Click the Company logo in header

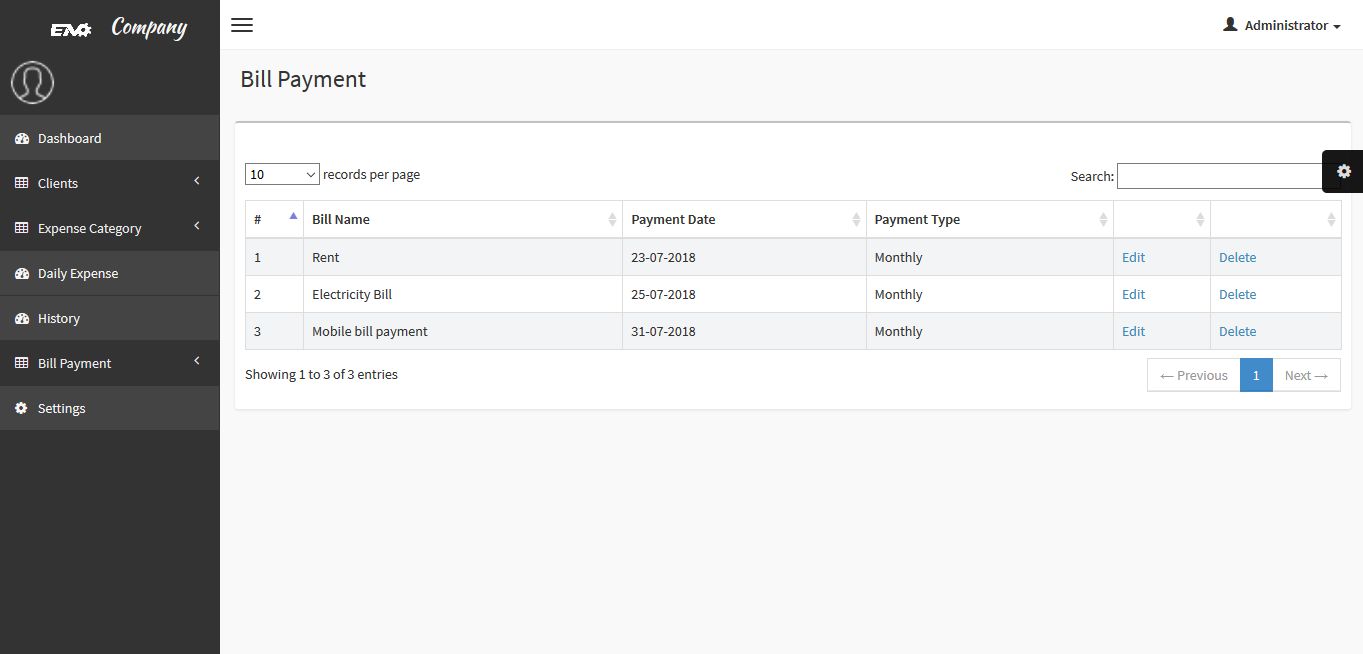(x=120, y=28)
